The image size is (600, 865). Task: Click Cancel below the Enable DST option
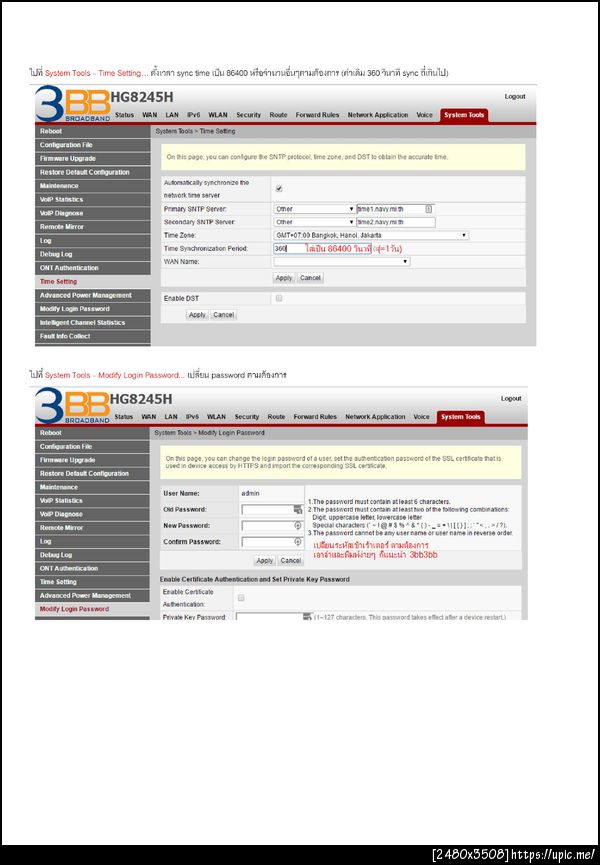click(223, 315)
